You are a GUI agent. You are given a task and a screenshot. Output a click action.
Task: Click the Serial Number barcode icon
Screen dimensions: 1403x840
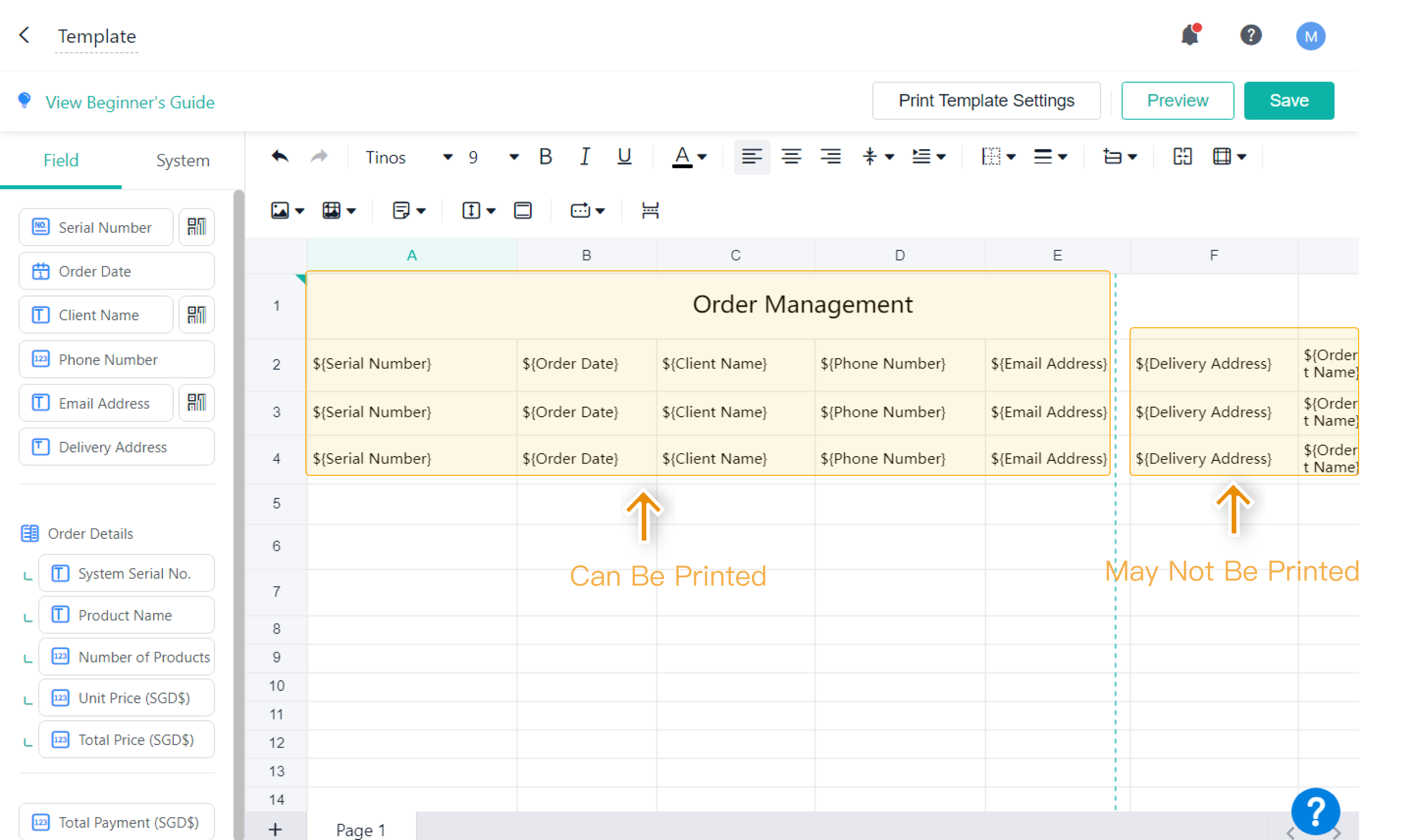197,227
